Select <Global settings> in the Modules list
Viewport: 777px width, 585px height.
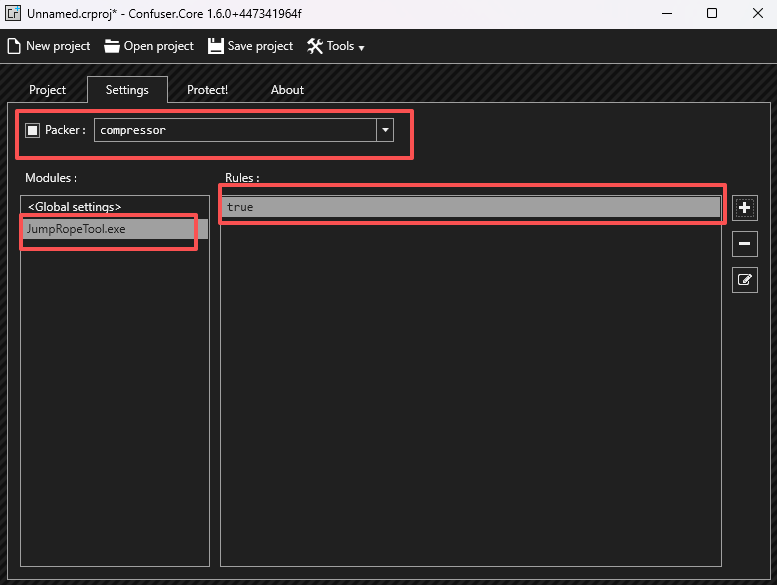point(75,207)
